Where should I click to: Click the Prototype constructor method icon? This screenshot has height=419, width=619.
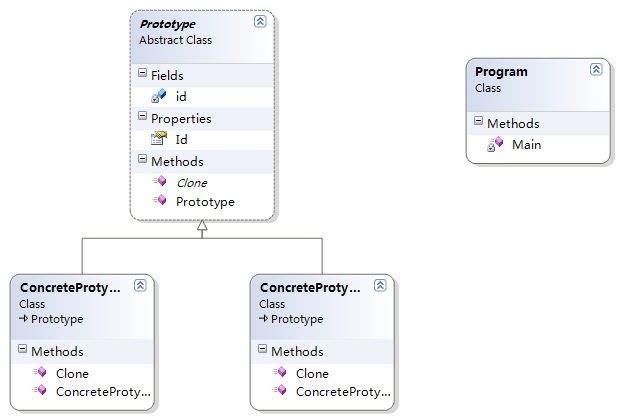(x=159, y=200)
